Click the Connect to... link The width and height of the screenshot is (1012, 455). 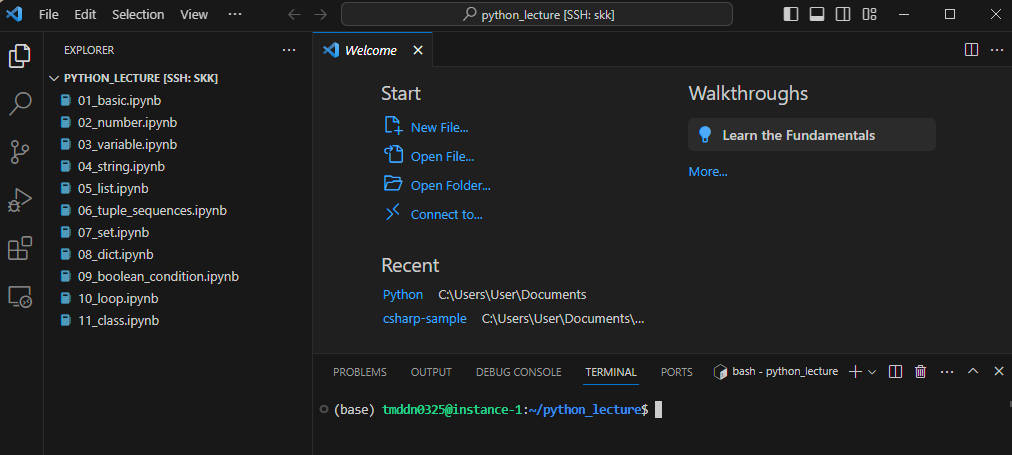click(447, 215)
